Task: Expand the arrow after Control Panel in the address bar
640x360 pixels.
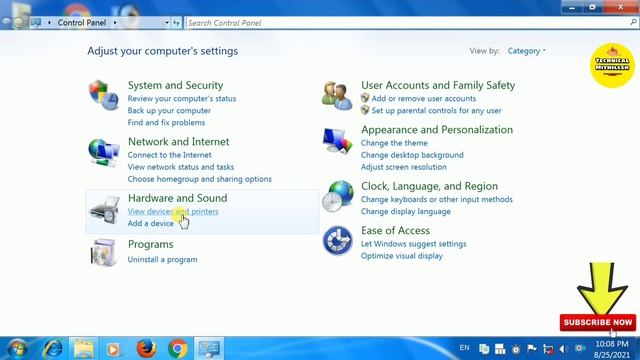Action: coord(115,23)
